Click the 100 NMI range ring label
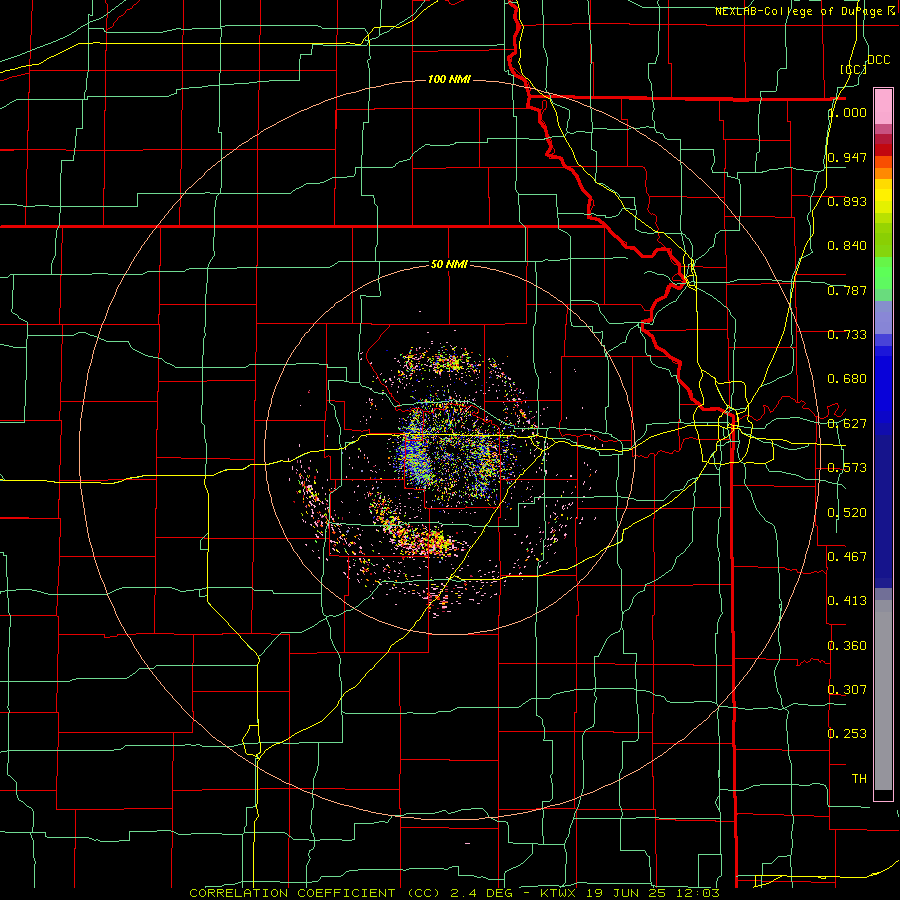Screen dimensions: 900x900 pos(449,79)
